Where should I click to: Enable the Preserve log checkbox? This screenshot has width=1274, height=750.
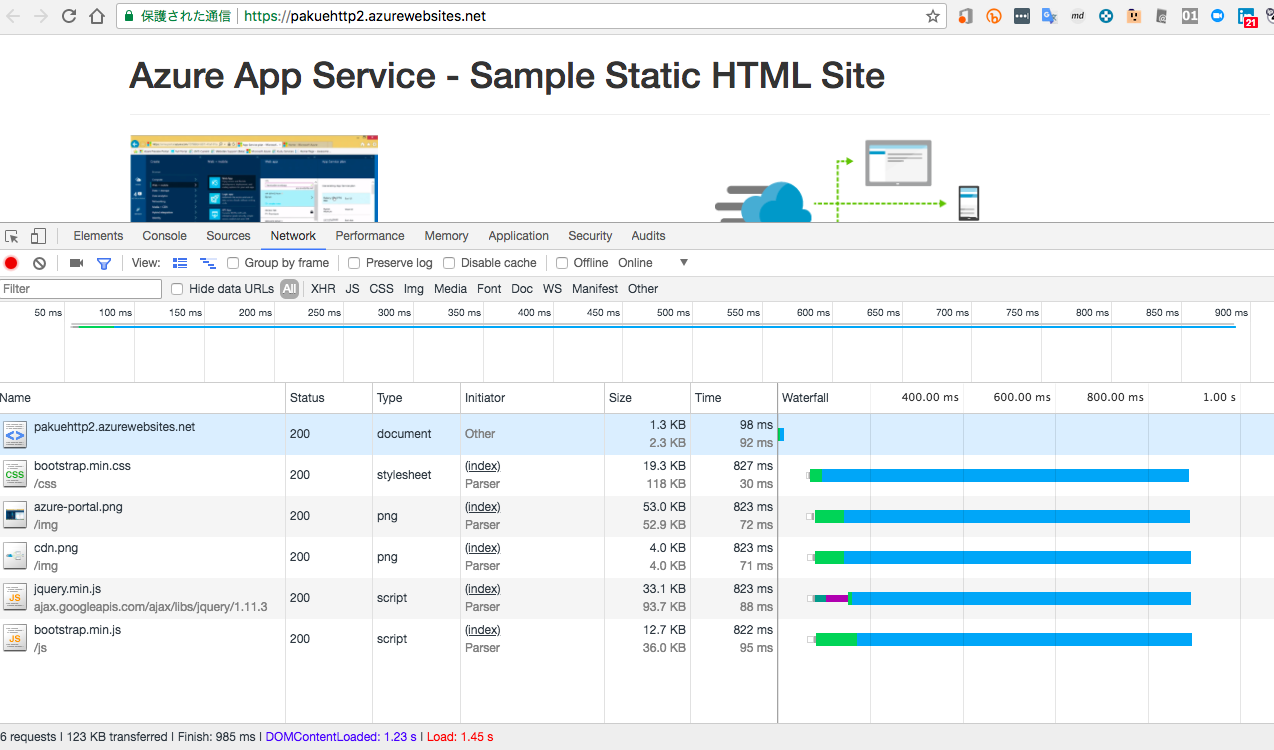(354, 263)
